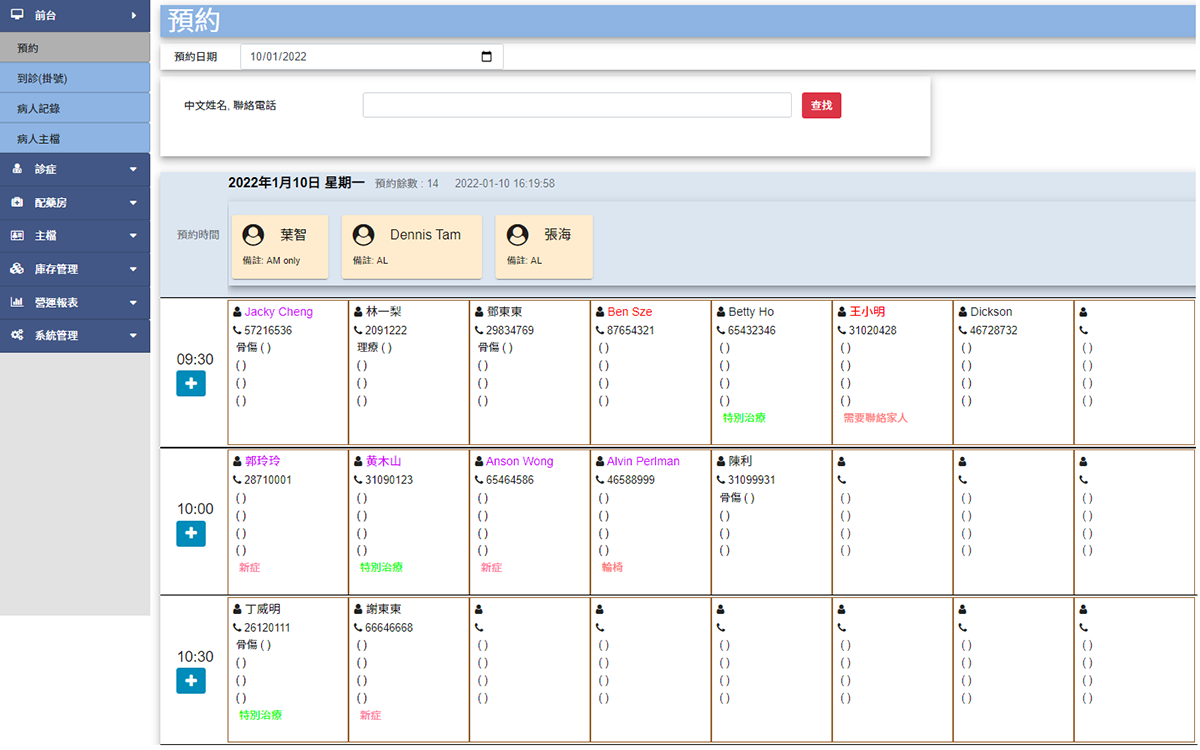
Task: Expand the 診症 sidebar dropdown arrow
Action: point(133,169)
